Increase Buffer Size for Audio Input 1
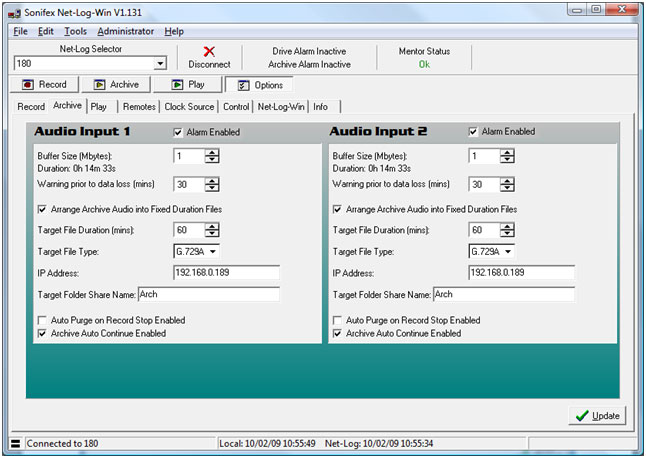The height and width of the screenshot is (458, 646). click(212, 152)
